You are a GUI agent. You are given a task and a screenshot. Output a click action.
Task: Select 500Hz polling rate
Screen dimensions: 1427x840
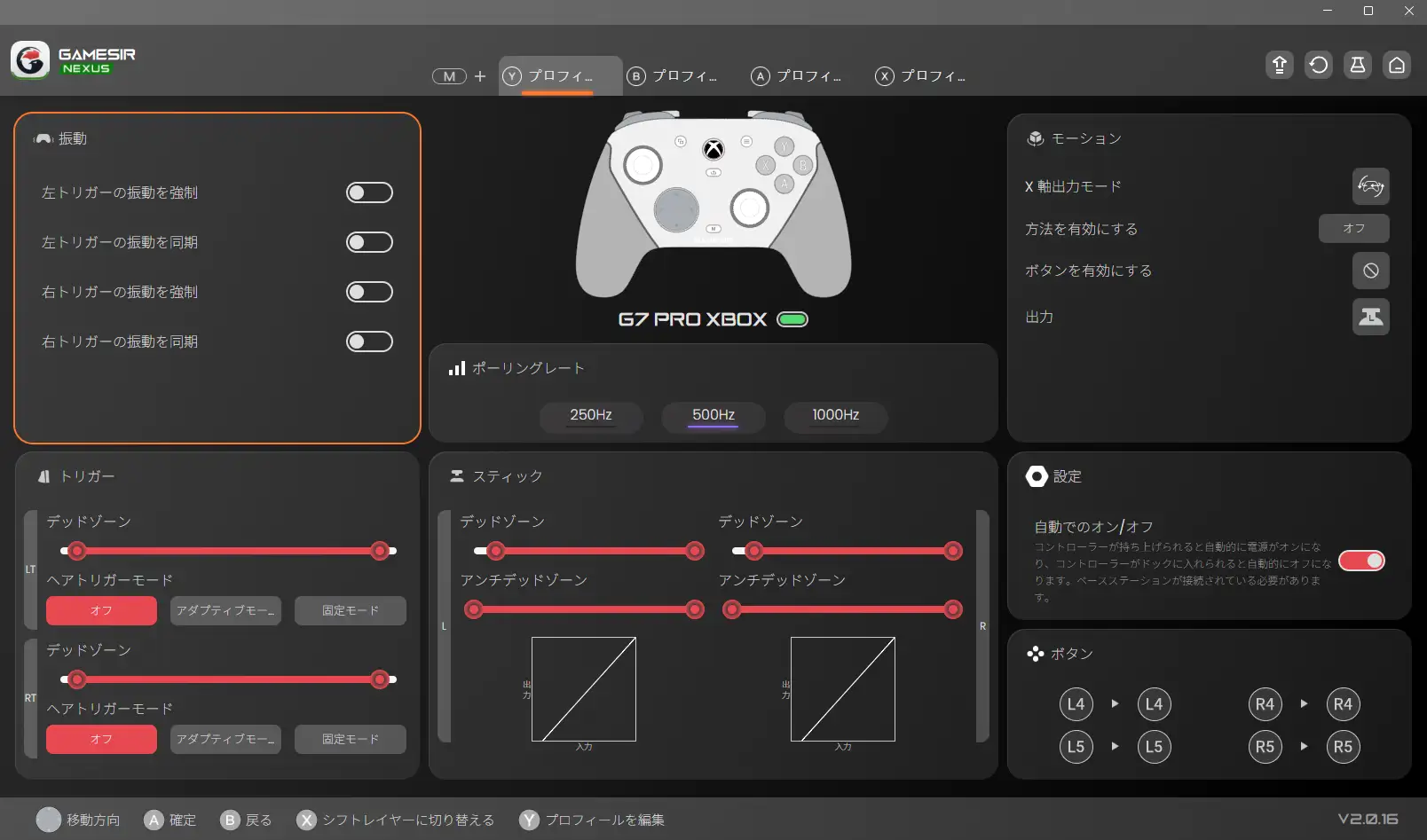coord(713,415)
